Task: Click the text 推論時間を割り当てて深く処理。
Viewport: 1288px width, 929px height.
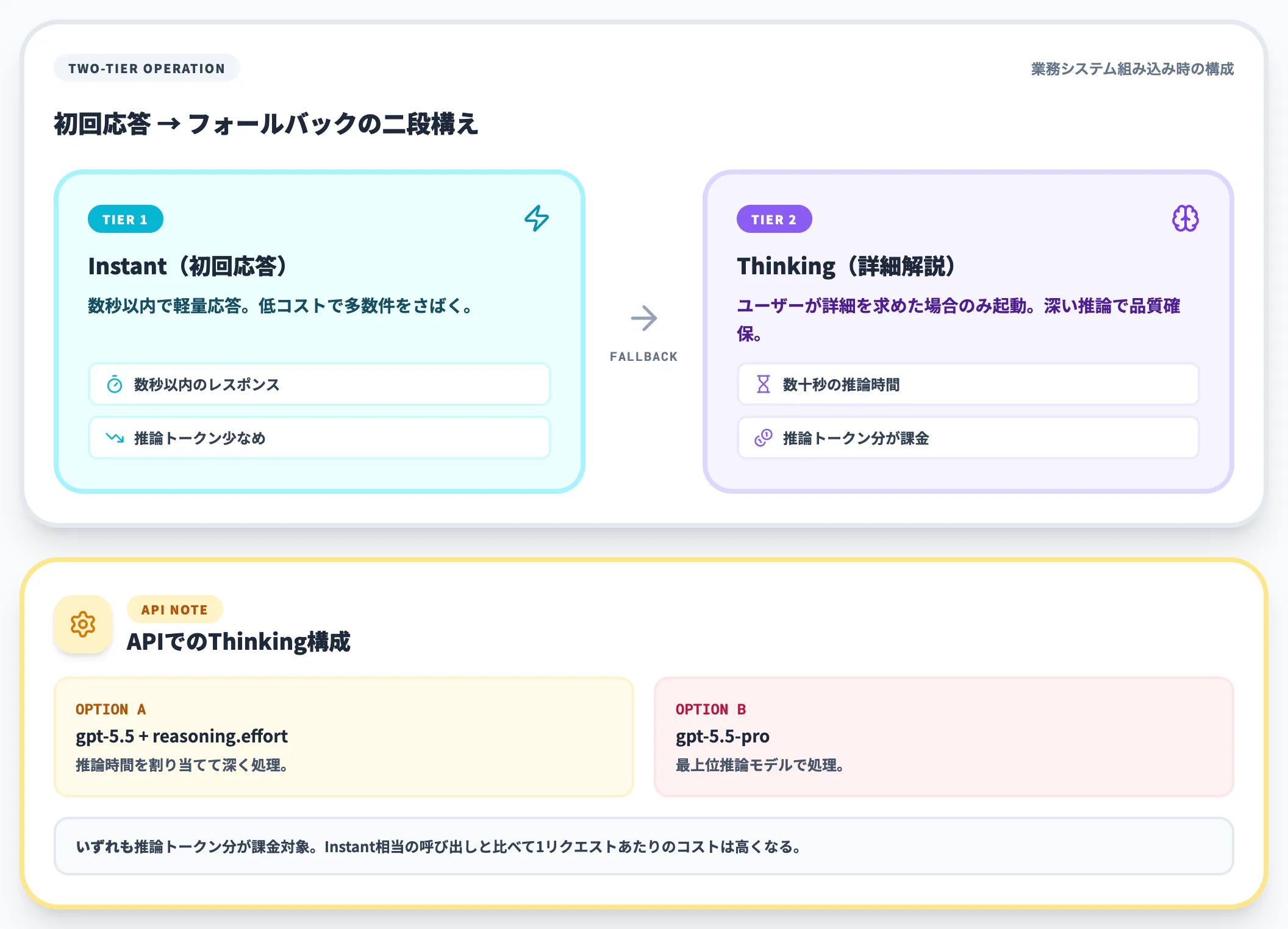Action: pyautogui.click(x=182, y=765)
